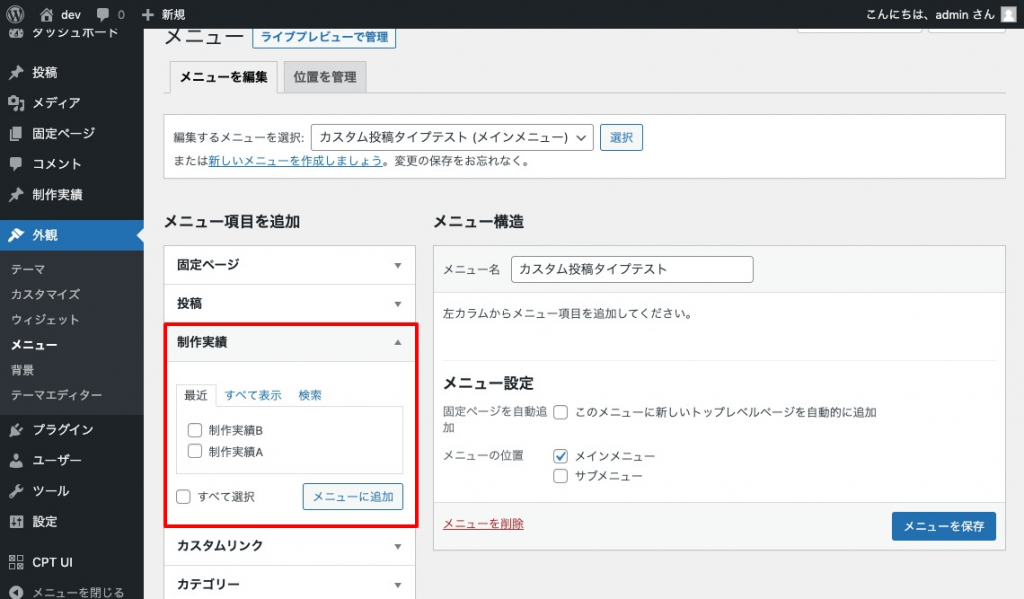This screenshot has width=1024, height=599.
Task: Check the 制作実績B checkbox
Action: [x=195, y=430]
